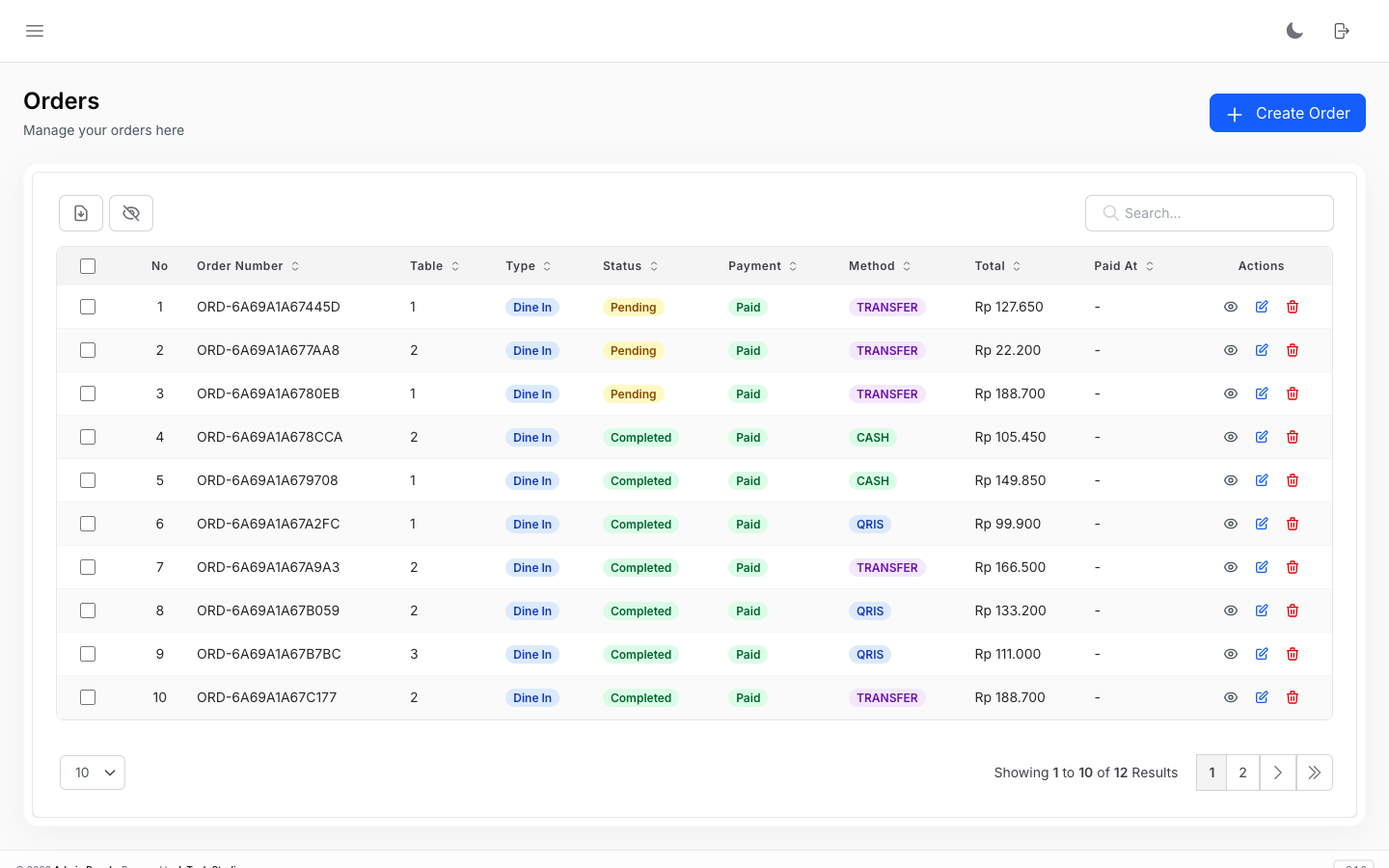The image size is (1389, 868).
Task: Sort by Method column
Action: [x=880, y=266]
